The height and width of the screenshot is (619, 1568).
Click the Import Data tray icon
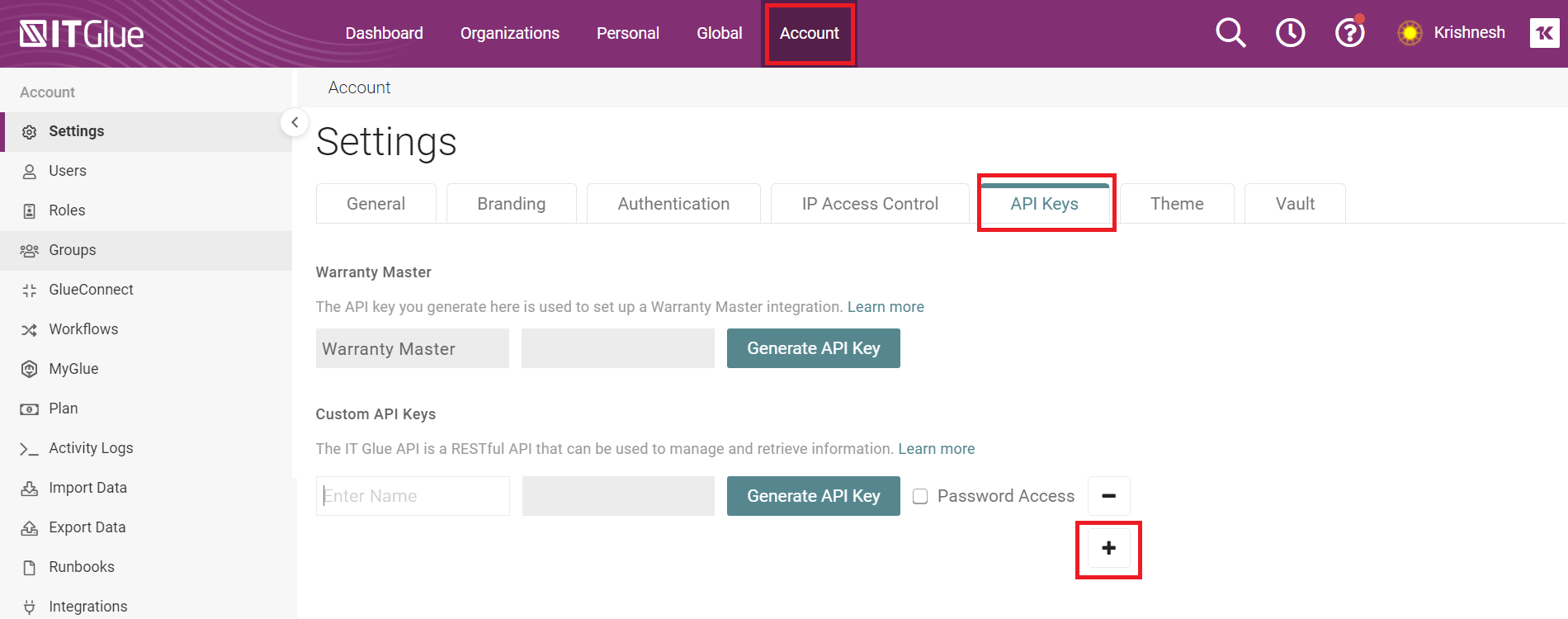point(30,488)
